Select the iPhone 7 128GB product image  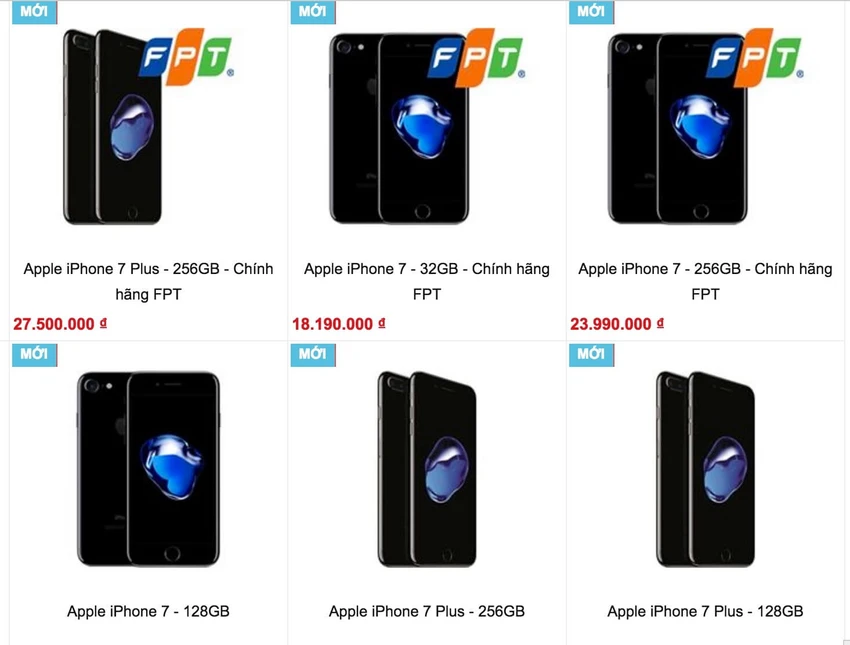(x=148, y=469)
